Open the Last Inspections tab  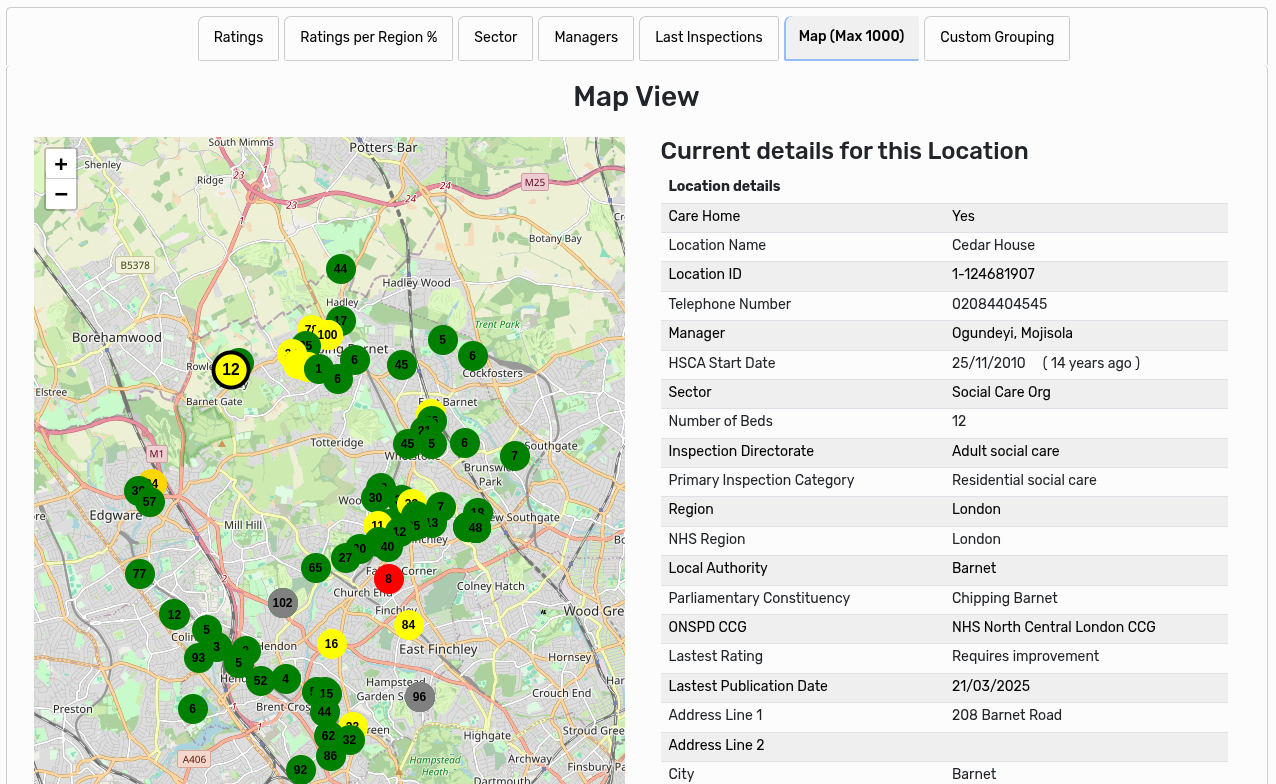coord(708,37)
